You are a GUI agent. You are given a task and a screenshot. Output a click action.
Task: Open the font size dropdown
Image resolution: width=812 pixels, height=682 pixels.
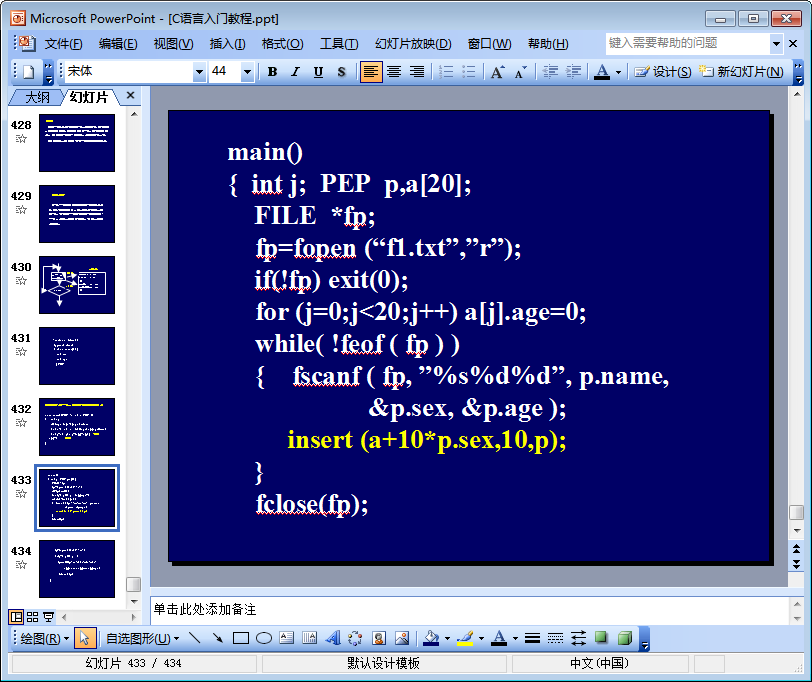(247, 72)
